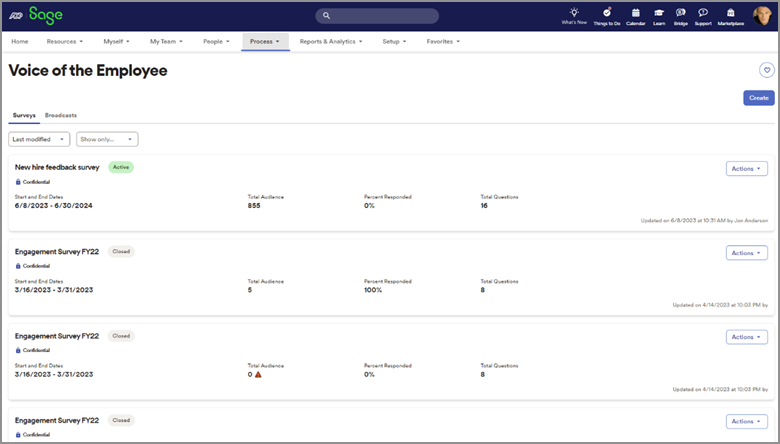Click the user profile avatar
Image resolution: width=780 pixels, height=444 pixels.
coord(762,14)
